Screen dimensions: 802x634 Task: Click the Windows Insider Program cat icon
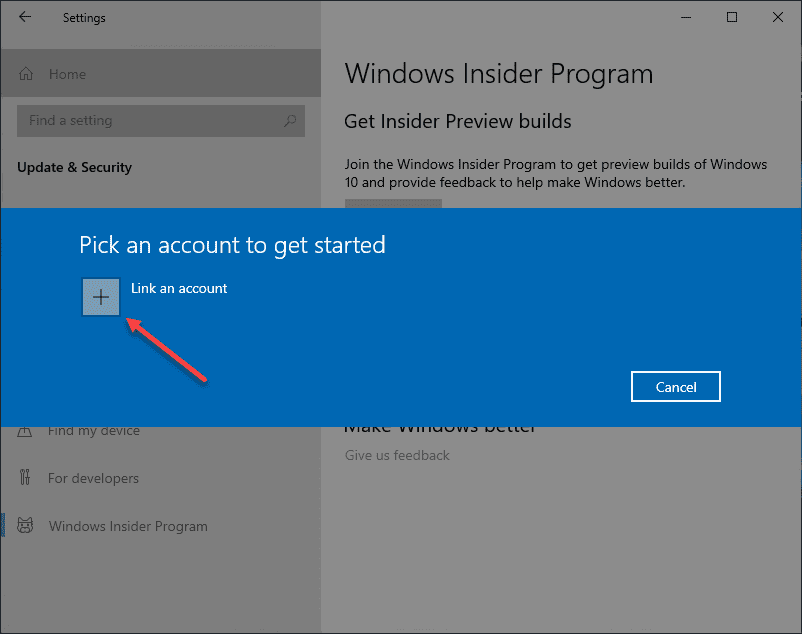(x=25, y=526)
